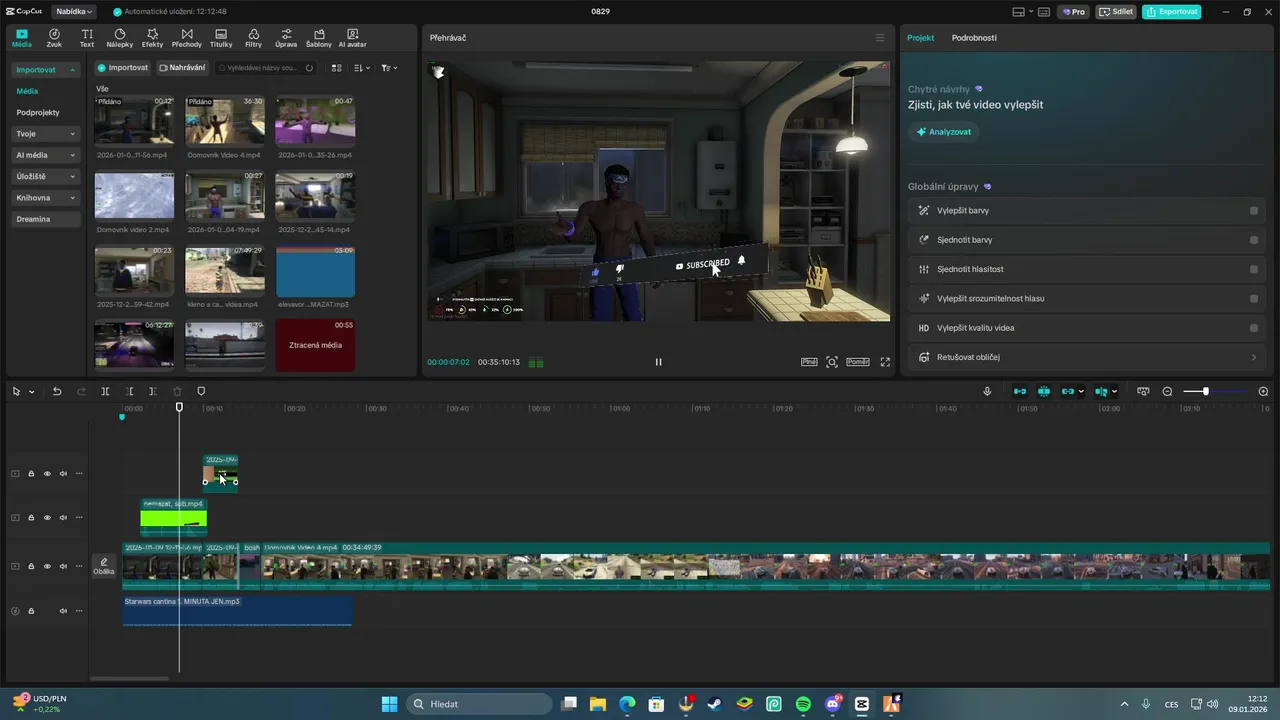
Task: Click the split clip tool icon
Action: (105, 391)
